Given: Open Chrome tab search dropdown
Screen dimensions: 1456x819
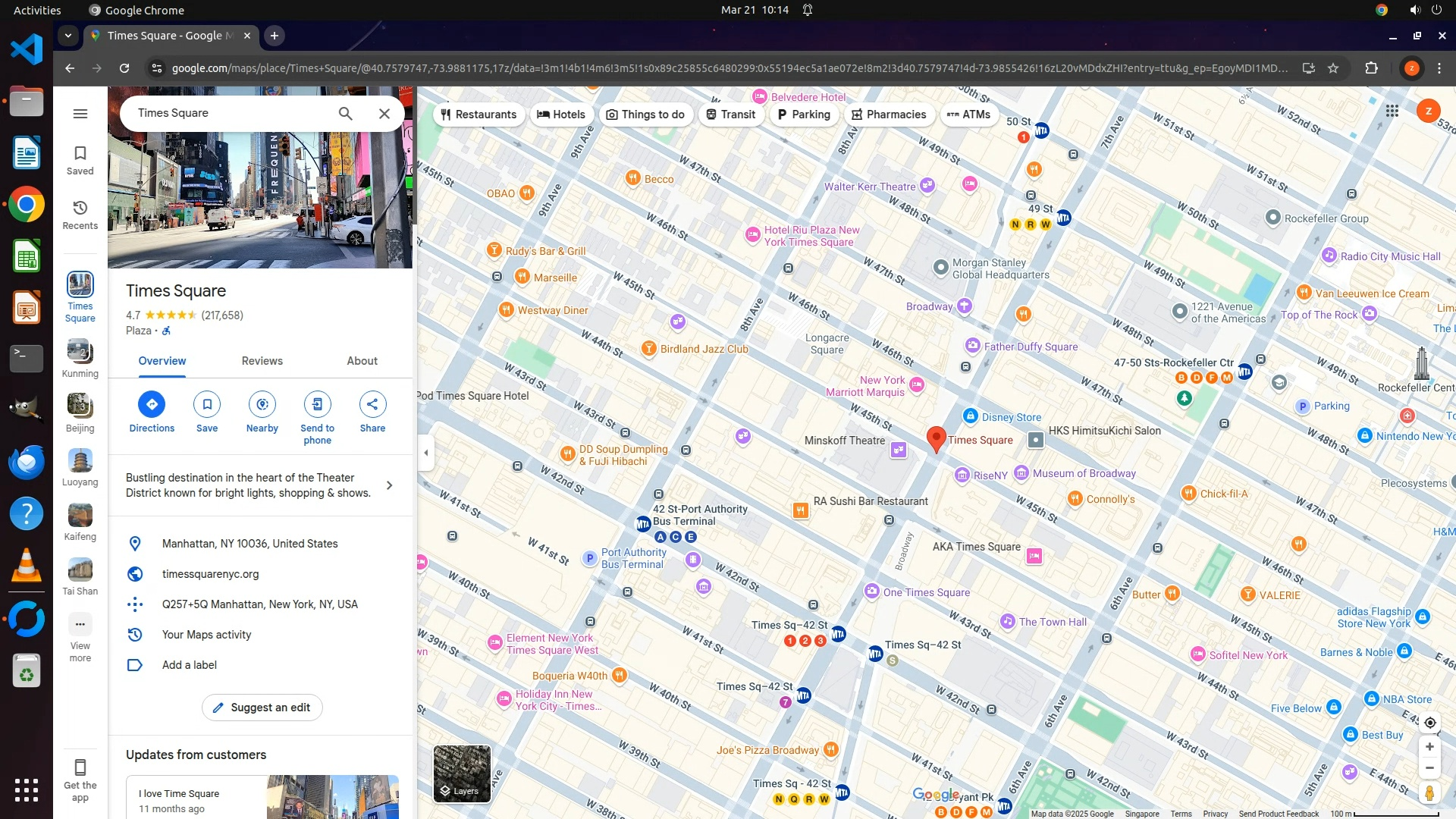Looking at the screenshot, I should pos(68,36).
